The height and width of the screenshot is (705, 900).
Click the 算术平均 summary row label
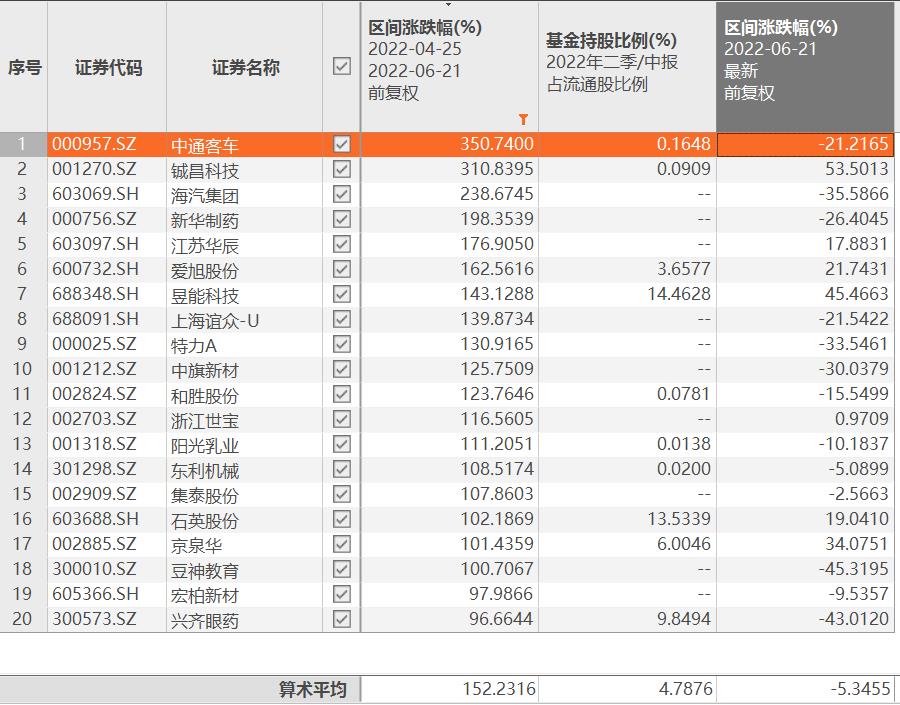pos(313,689)
